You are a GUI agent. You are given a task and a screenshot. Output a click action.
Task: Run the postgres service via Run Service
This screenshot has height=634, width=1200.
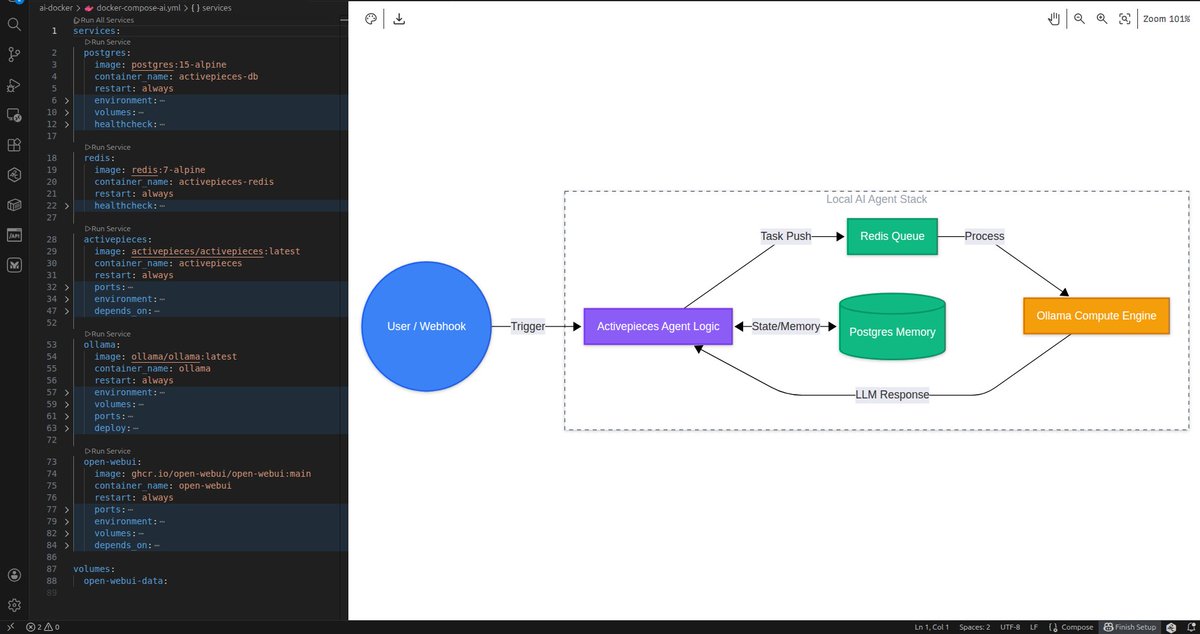point(107,42)
